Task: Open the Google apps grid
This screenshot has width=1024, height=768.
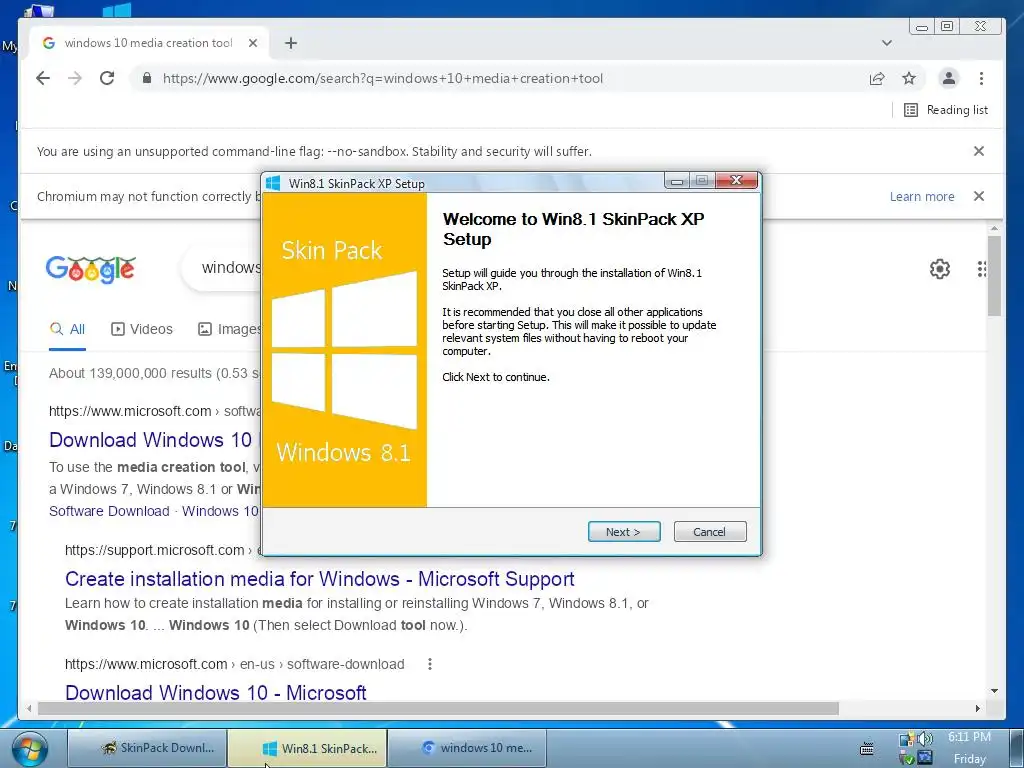Action: [x=981, y=268]
